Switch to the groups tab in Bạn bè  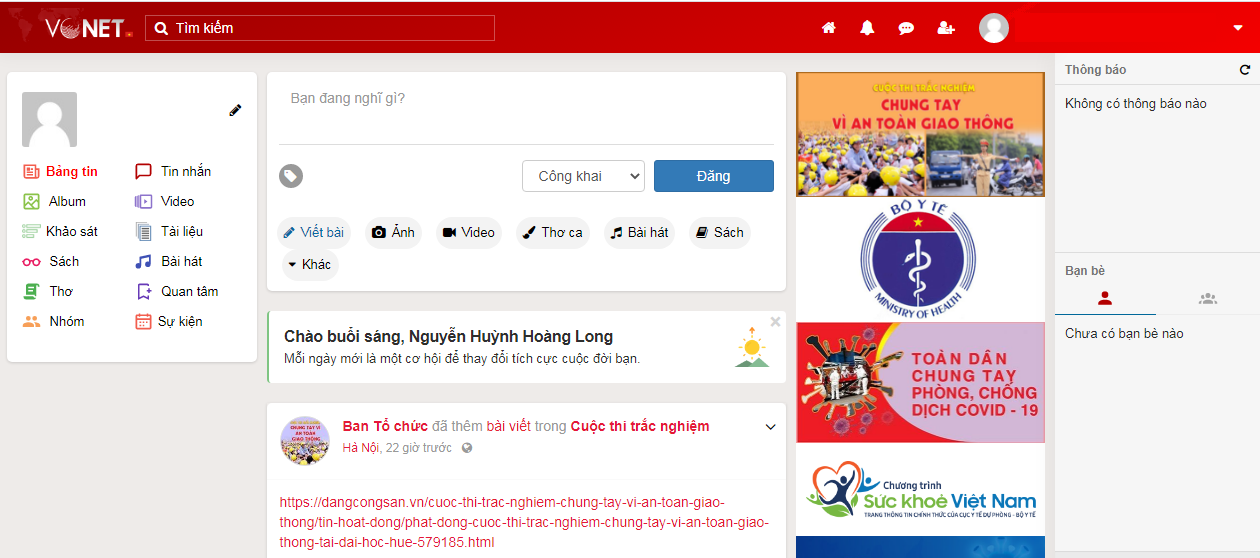(1207, 298)
